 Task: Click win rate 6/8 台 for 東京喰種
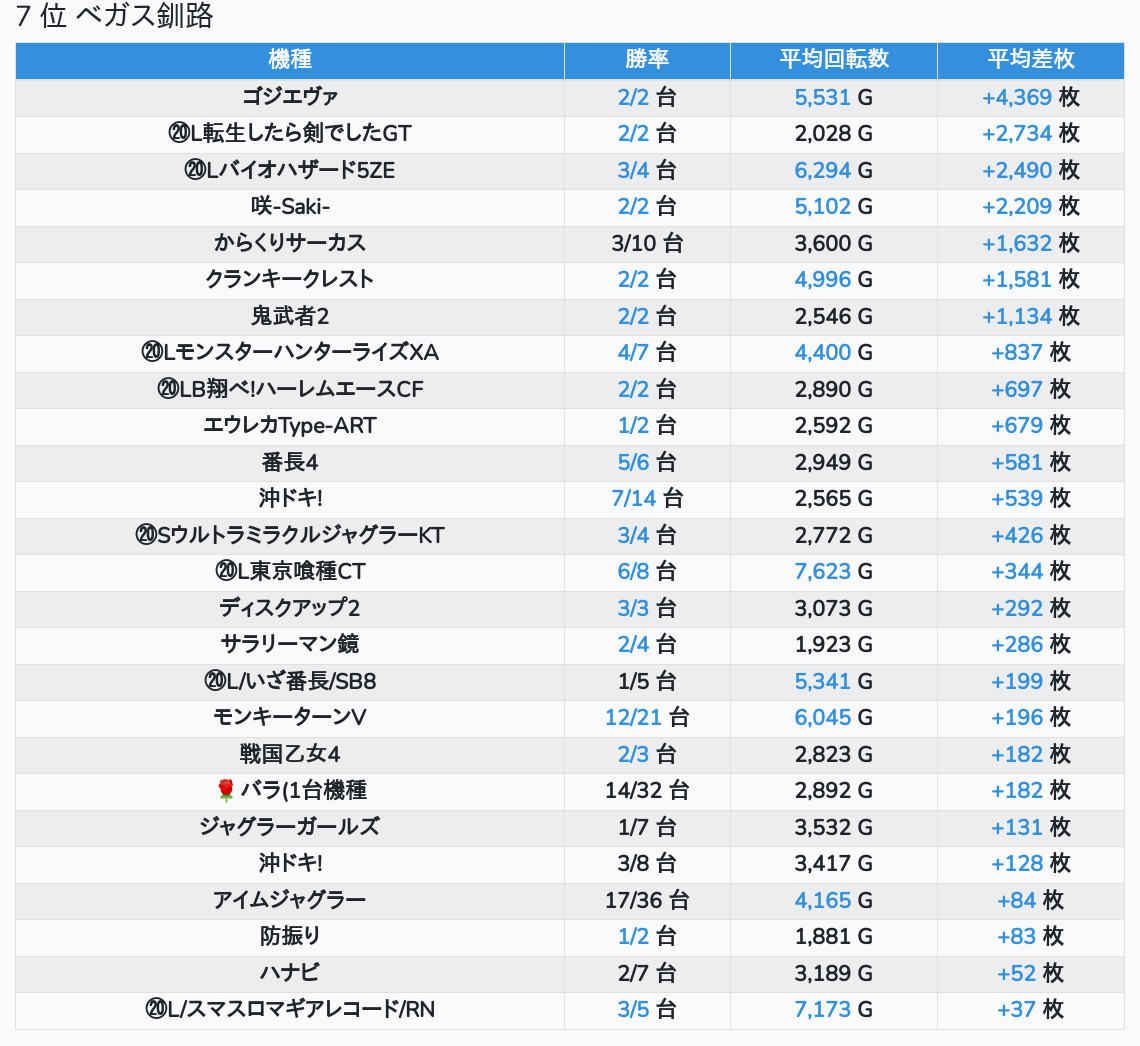click(647, 571)
